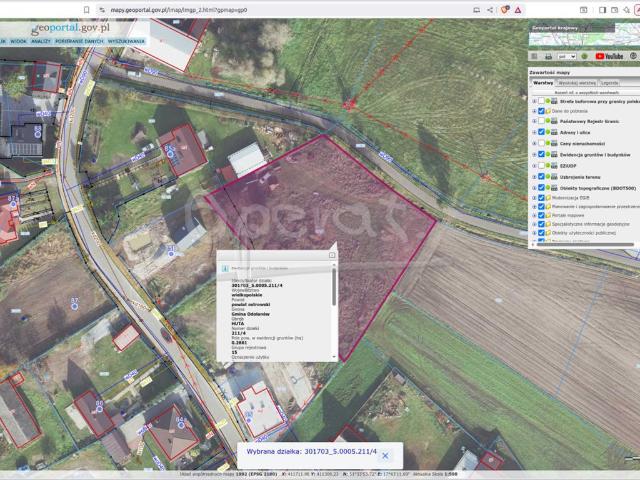The image size is (640, 480).
Task: Uncheck Ewidencja gruntów i budynków checkbox
Action: (541, 154)
